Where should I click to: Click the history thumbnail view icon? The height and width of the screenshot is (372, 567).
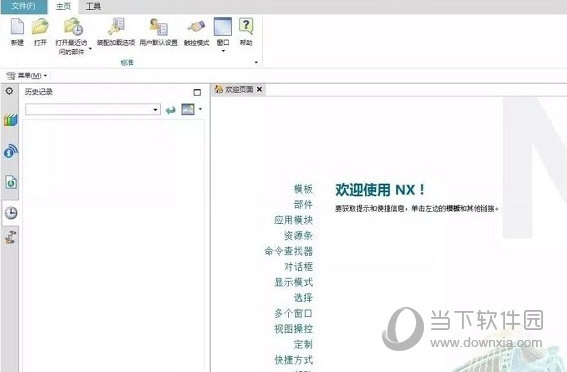click(188, 109)
